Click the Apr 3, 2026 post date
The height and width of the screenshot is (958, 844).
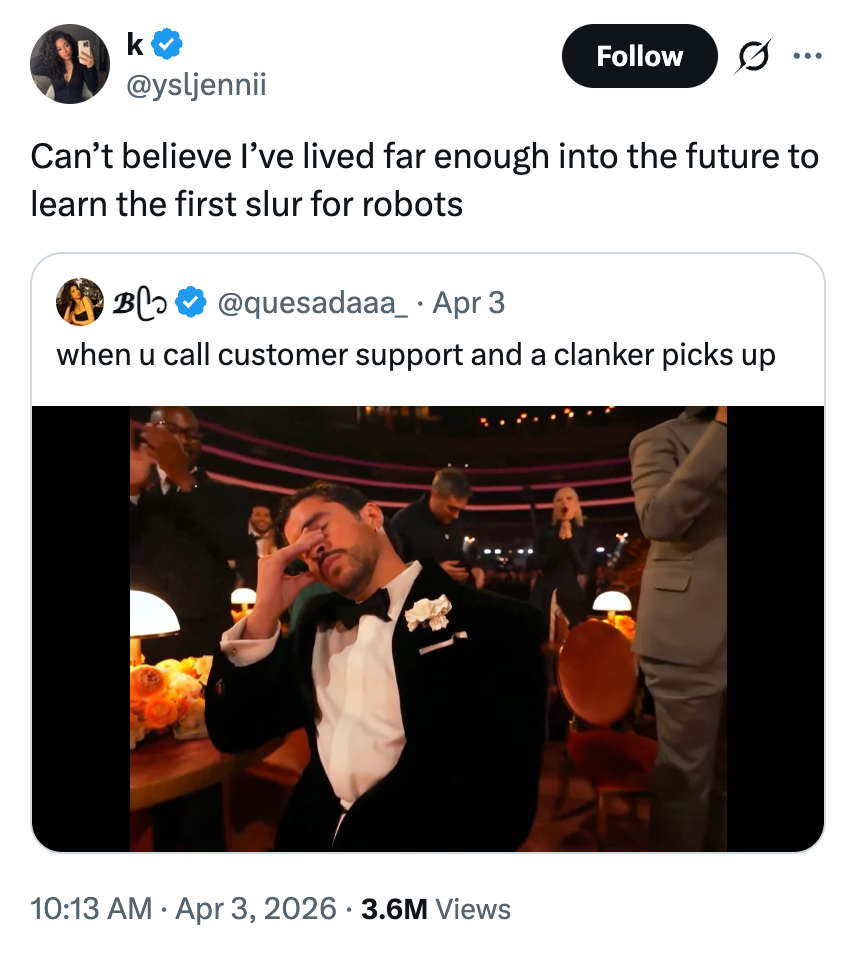click(257, 909)
